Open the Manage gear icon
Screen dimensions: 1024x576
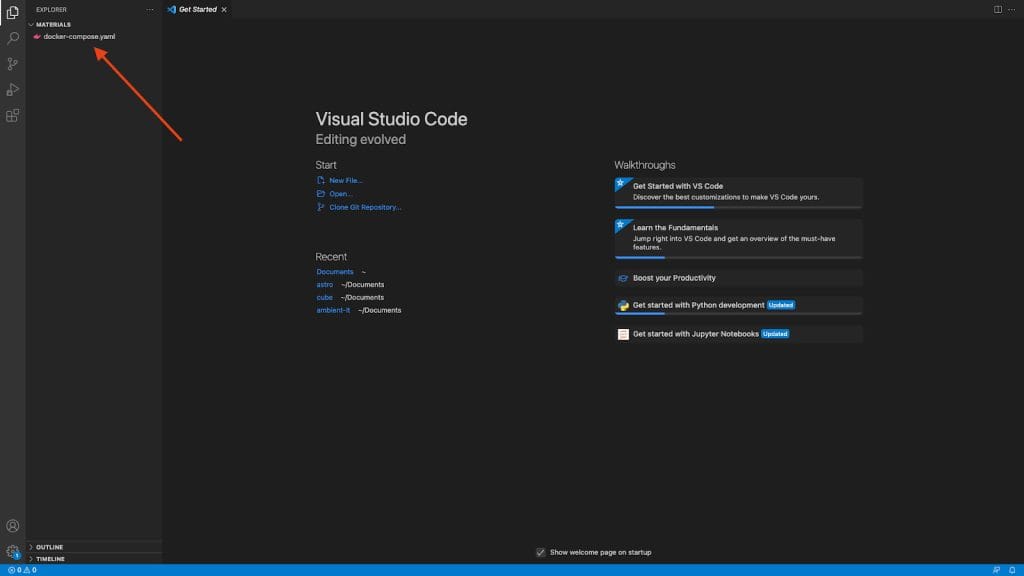(13, 551)
